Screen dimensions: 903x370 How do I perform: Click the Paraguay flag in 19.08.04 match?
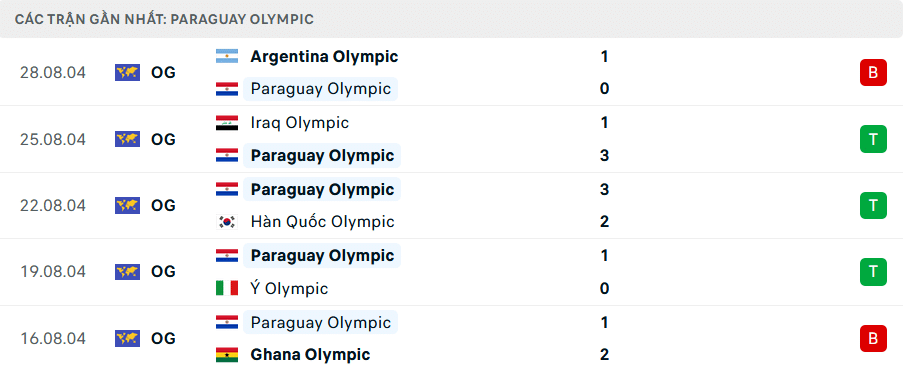(227, 255)
